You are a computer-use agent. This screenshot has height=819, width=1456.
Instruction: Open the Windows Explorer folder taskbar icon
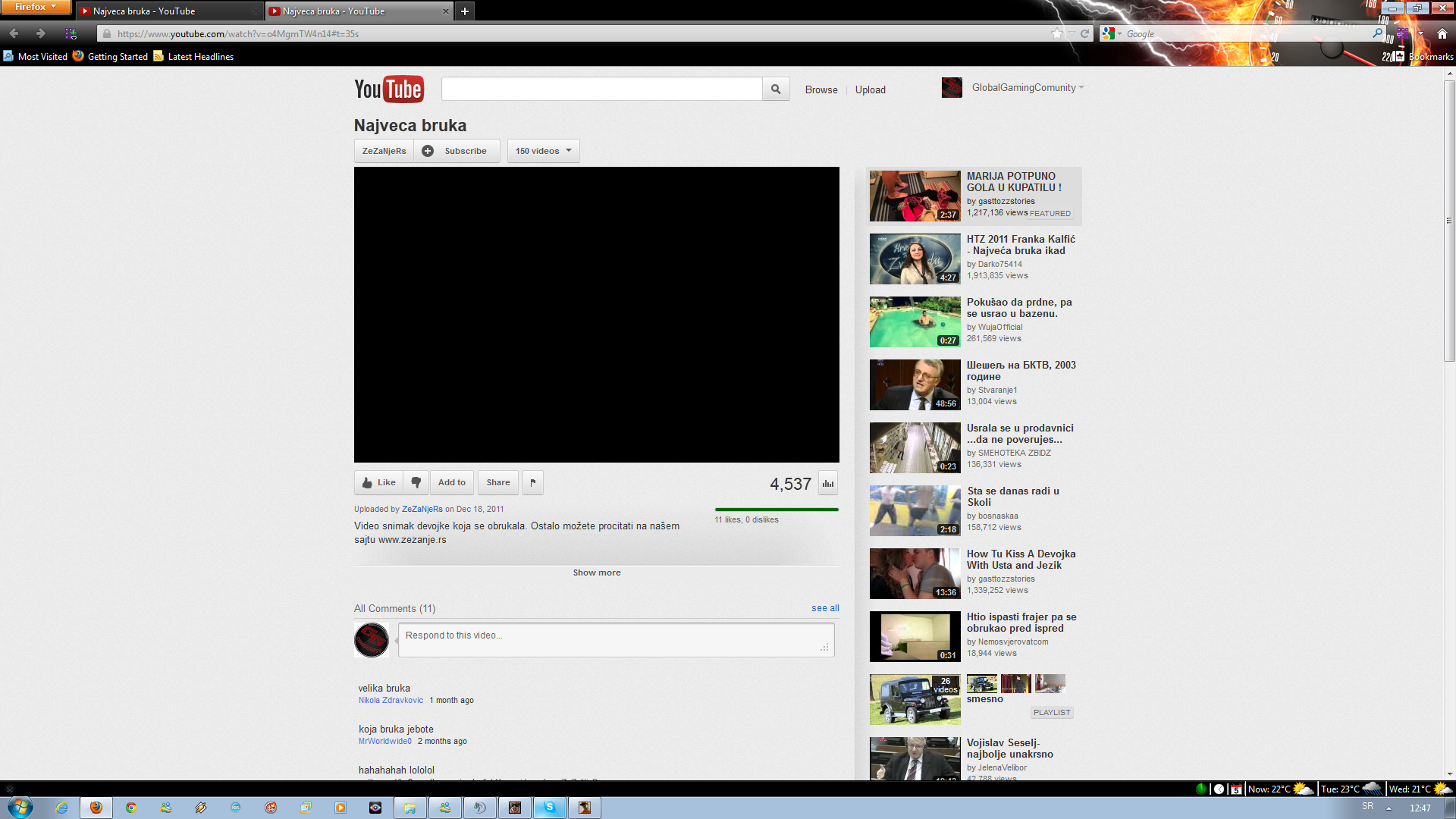pos(410,808)
